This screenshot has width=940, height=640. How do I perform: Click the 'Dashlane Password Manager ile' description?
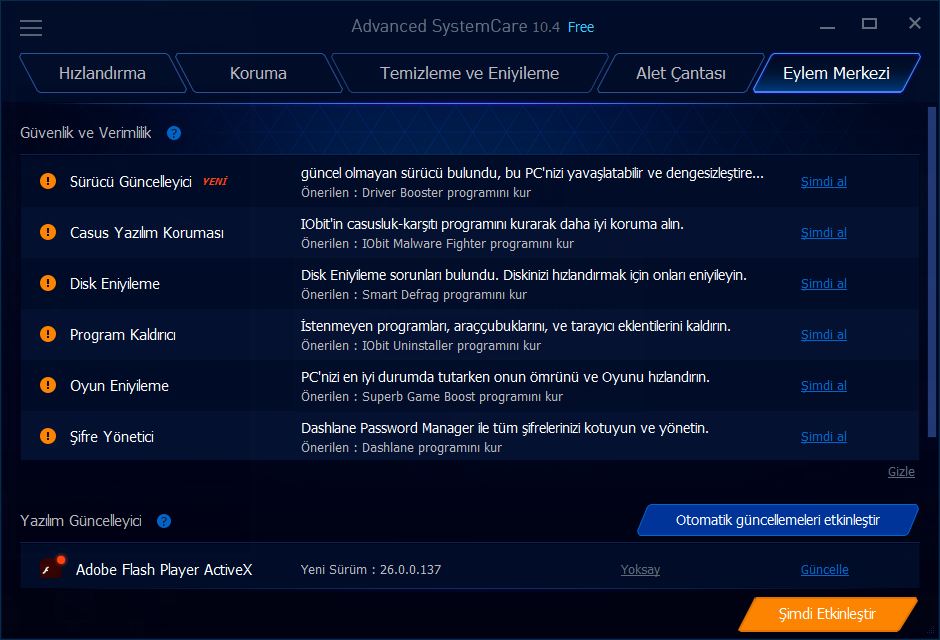pyautogui.click(x=505, y=428)
